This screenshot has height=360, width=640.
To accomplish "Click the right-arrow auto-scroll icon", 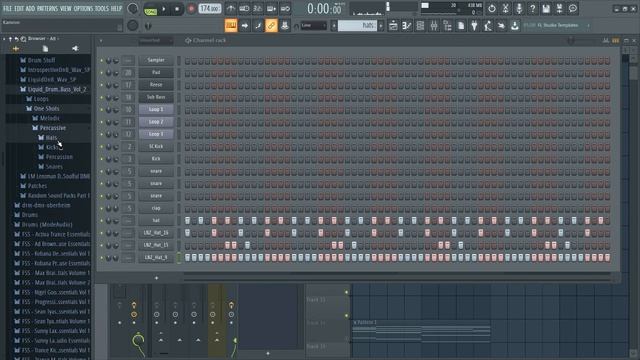I will click(x=244, y=26).
